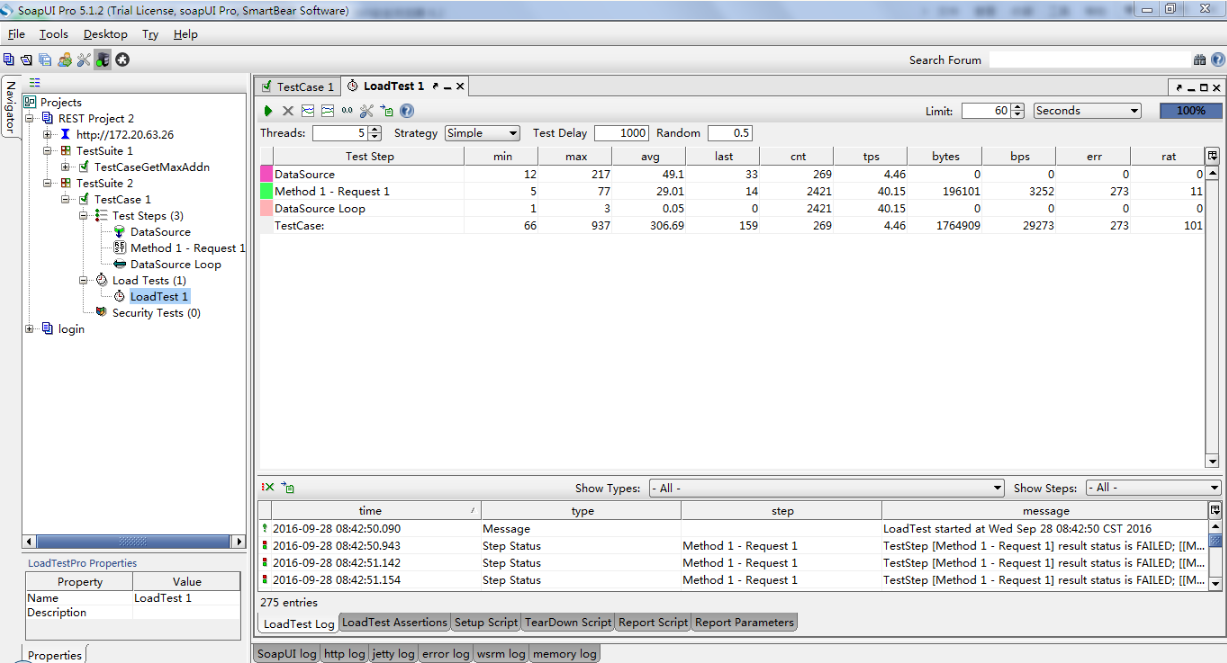
Task: Click the export log icon above log table
Action: [x=288, y=488]
